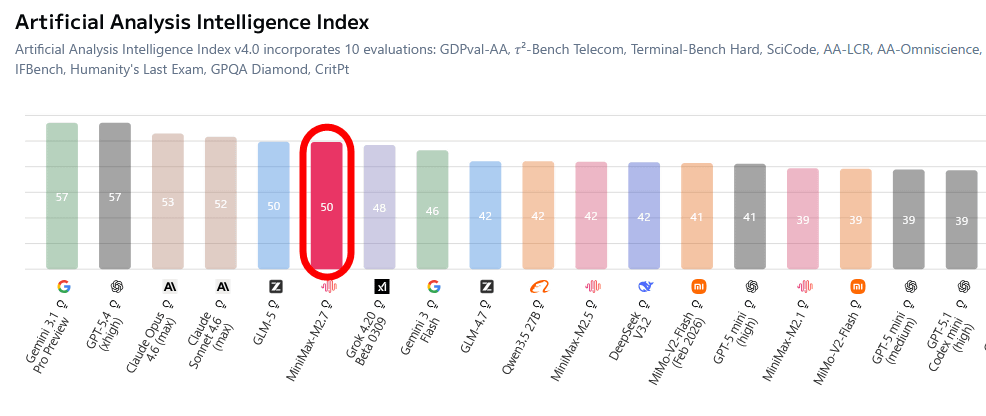This screenshot has height=416, width=986.
Task: Click the Gemini 3.1 Pro Preview bar
Action: click(62, 196)
